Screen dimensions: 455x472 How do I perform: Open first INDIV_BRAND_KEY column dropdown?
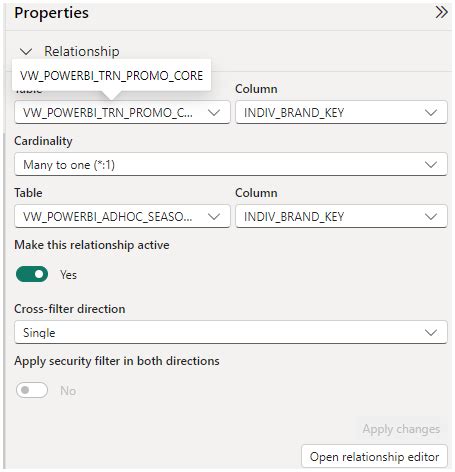[341, 113]
